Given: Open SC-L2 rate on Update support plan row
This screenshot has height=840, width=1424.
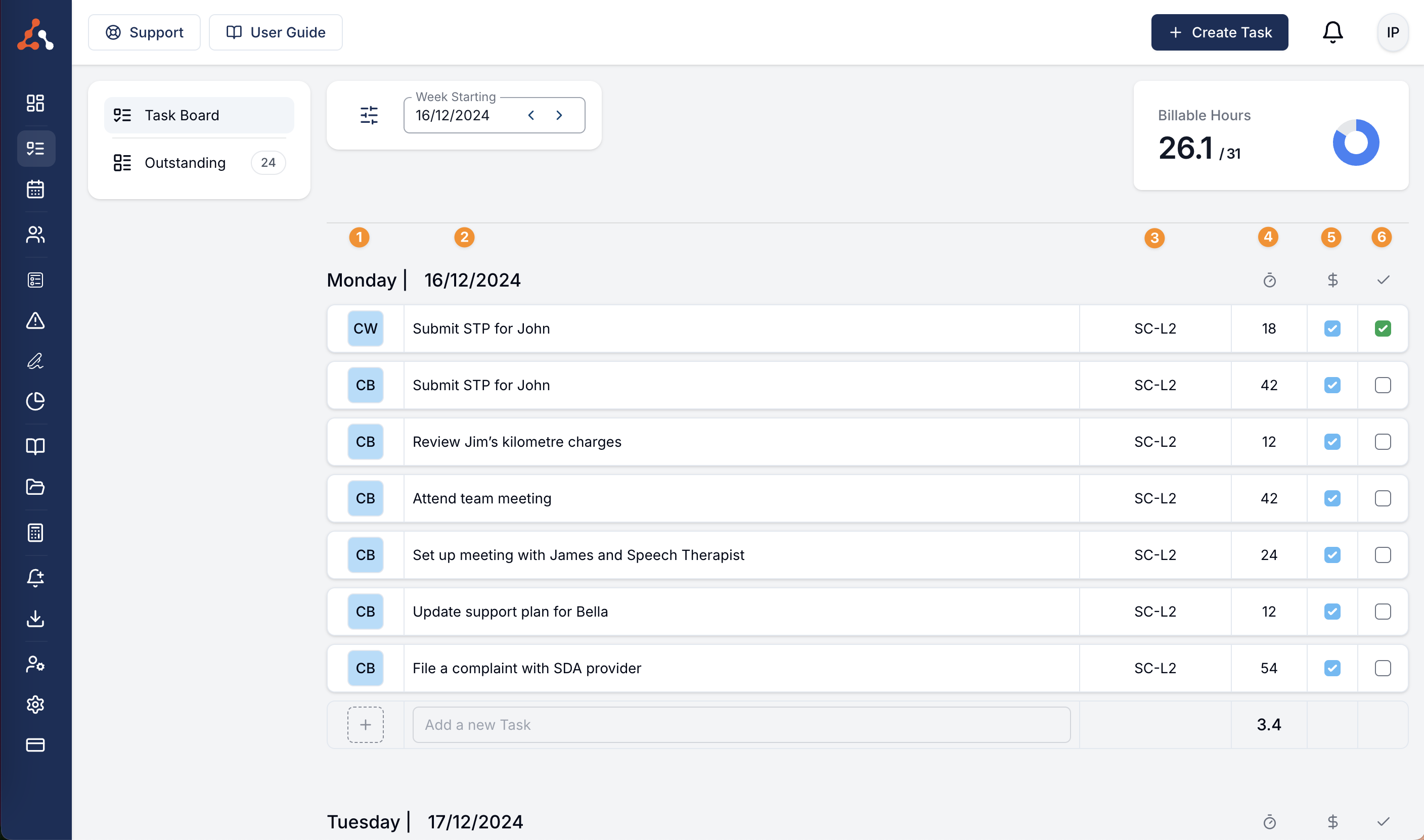Looking at the screenshot, I should tap(1155, 612).
